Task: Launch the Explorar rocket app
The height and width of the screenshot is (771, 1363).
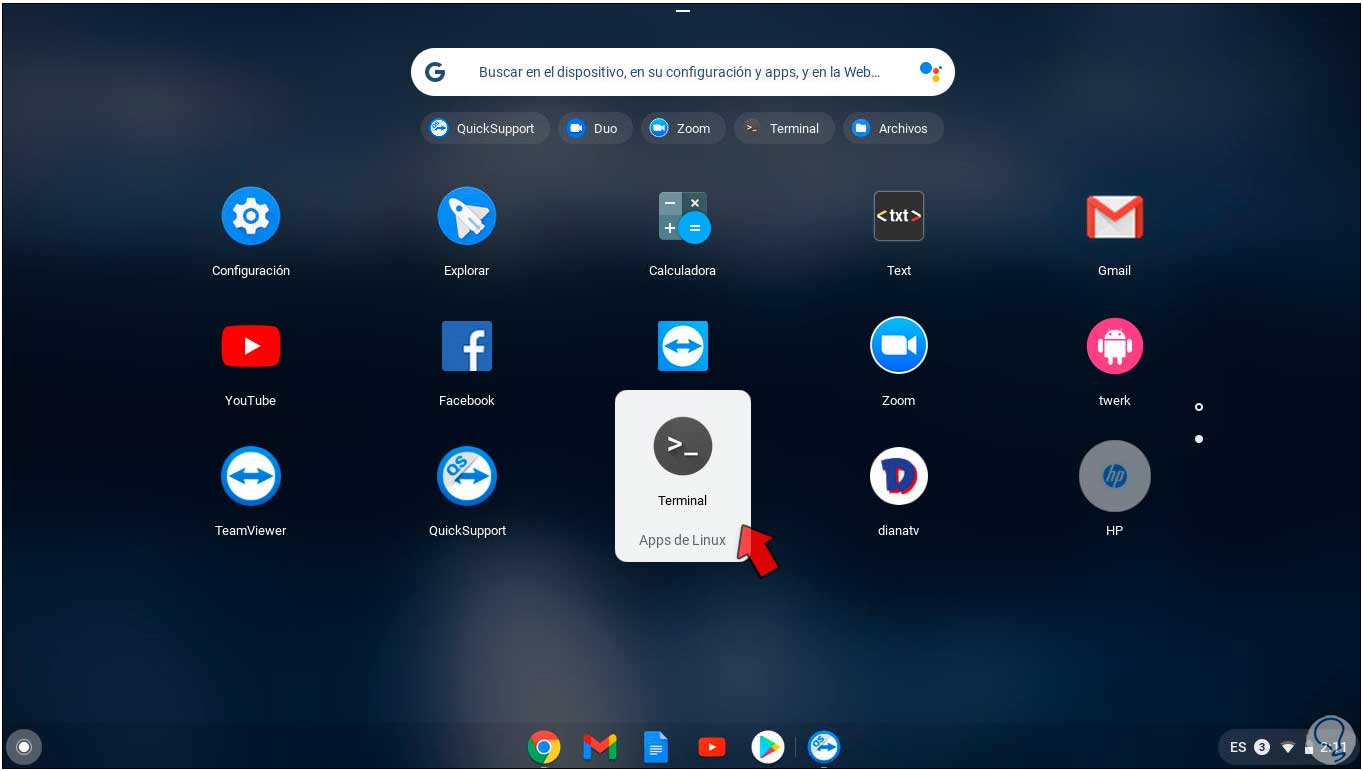Action: [x=467, y=216]
